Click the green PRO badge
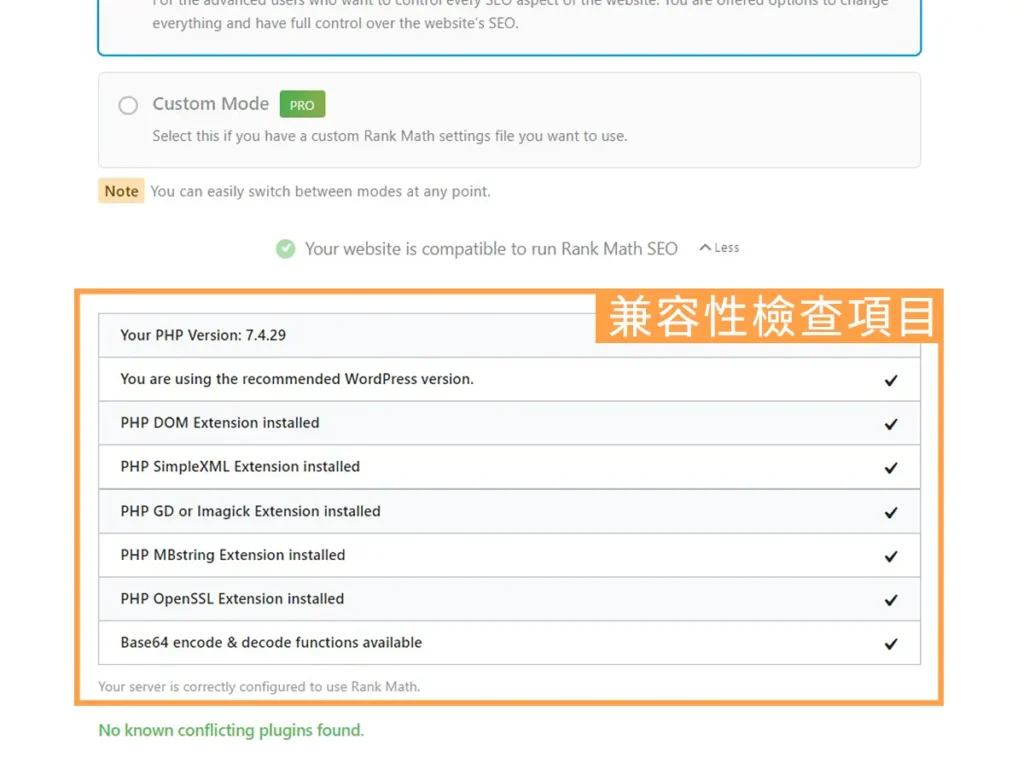Viewport: 1024px width, 769px height. (x=302, y=104)
